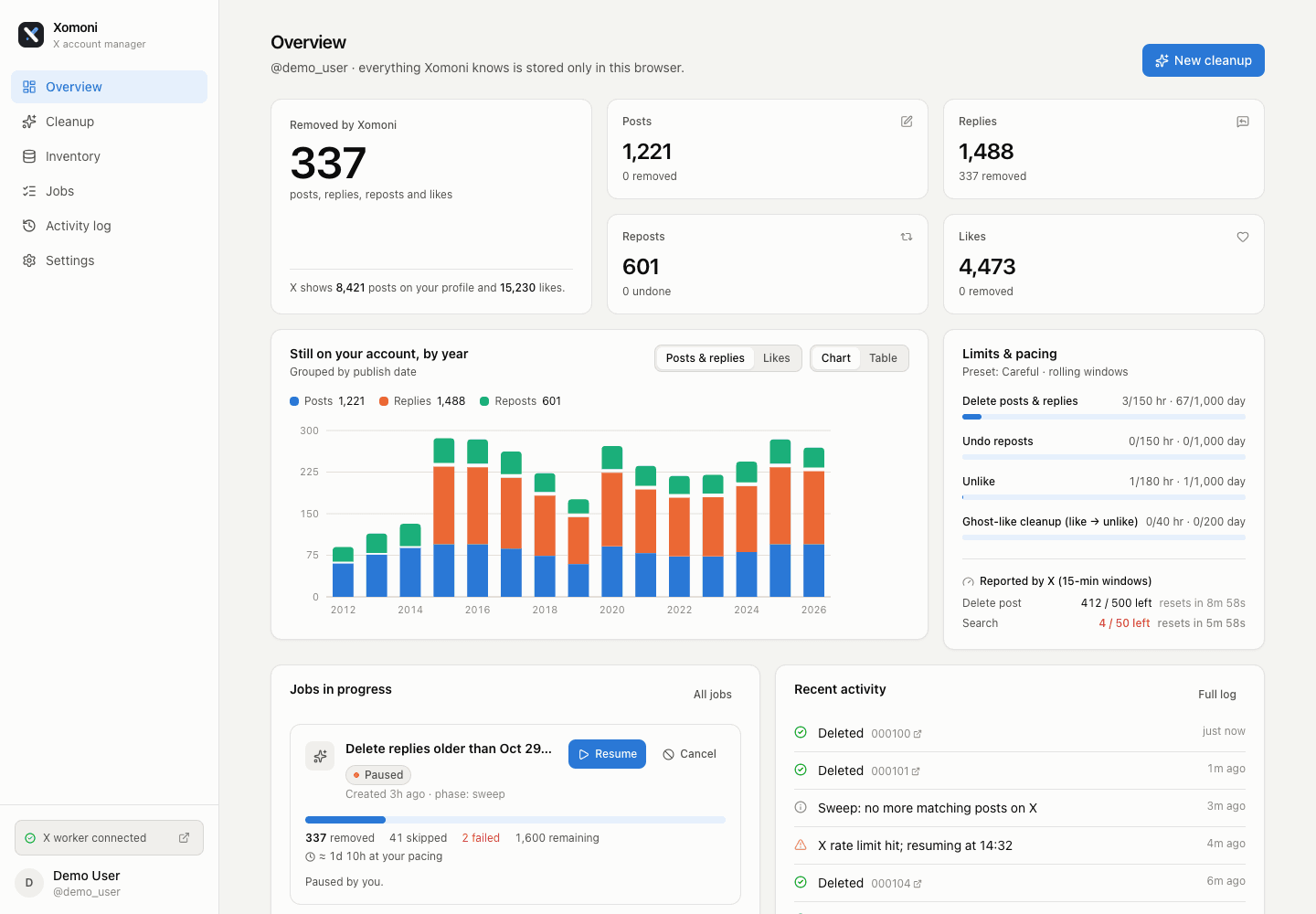The height and width of the screenshot is (914, 1316).
Task: Cancel the delete replies job
Action: [689, 754]
